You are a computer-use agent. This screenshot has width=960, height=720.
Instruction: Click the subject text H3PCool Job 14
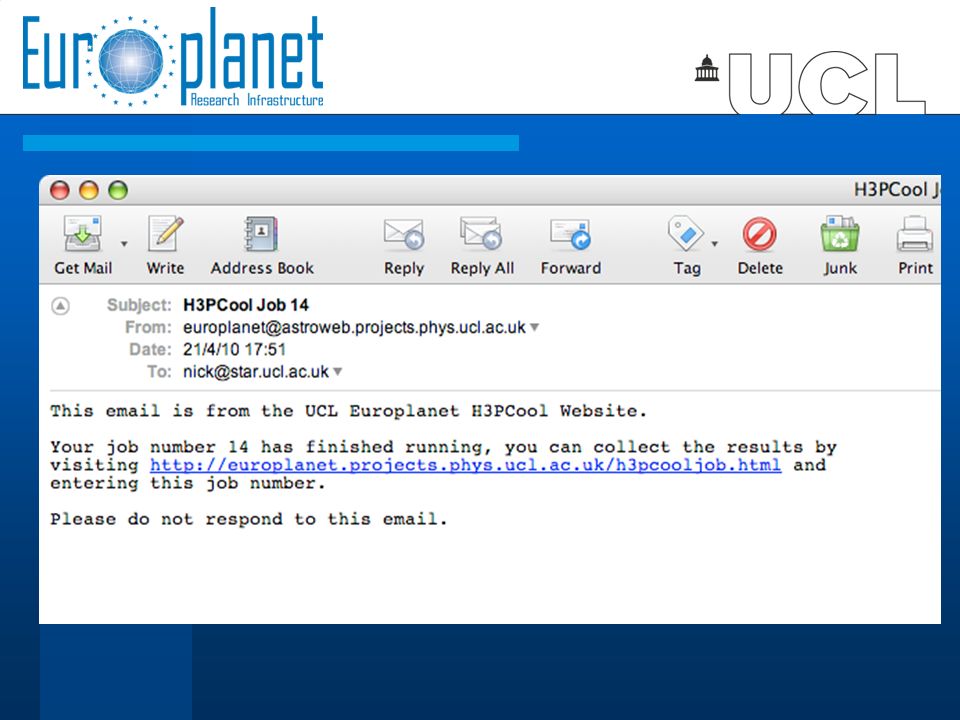point(246,305)
